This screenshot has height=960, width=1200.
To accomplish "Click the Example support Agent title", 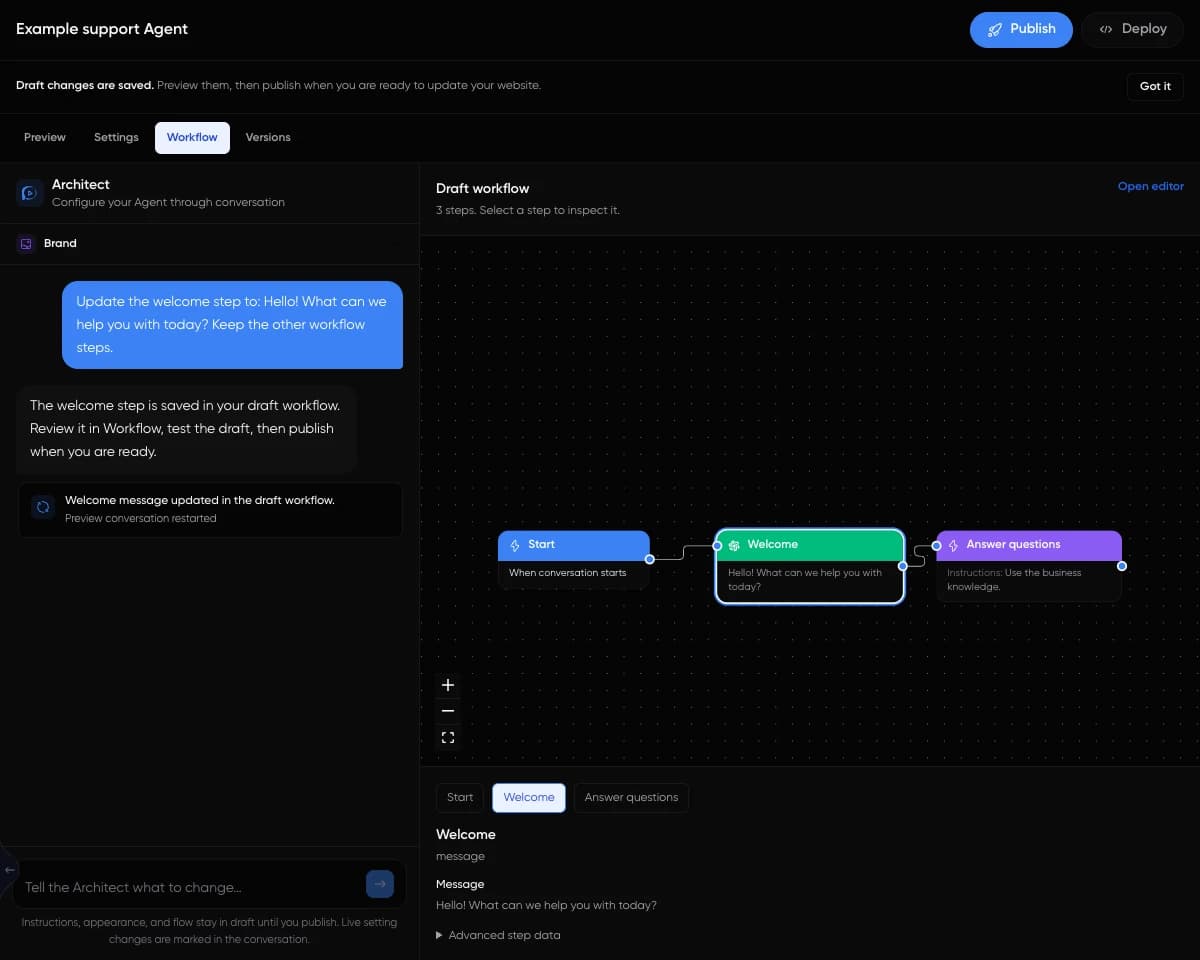I will click(102, 29).
